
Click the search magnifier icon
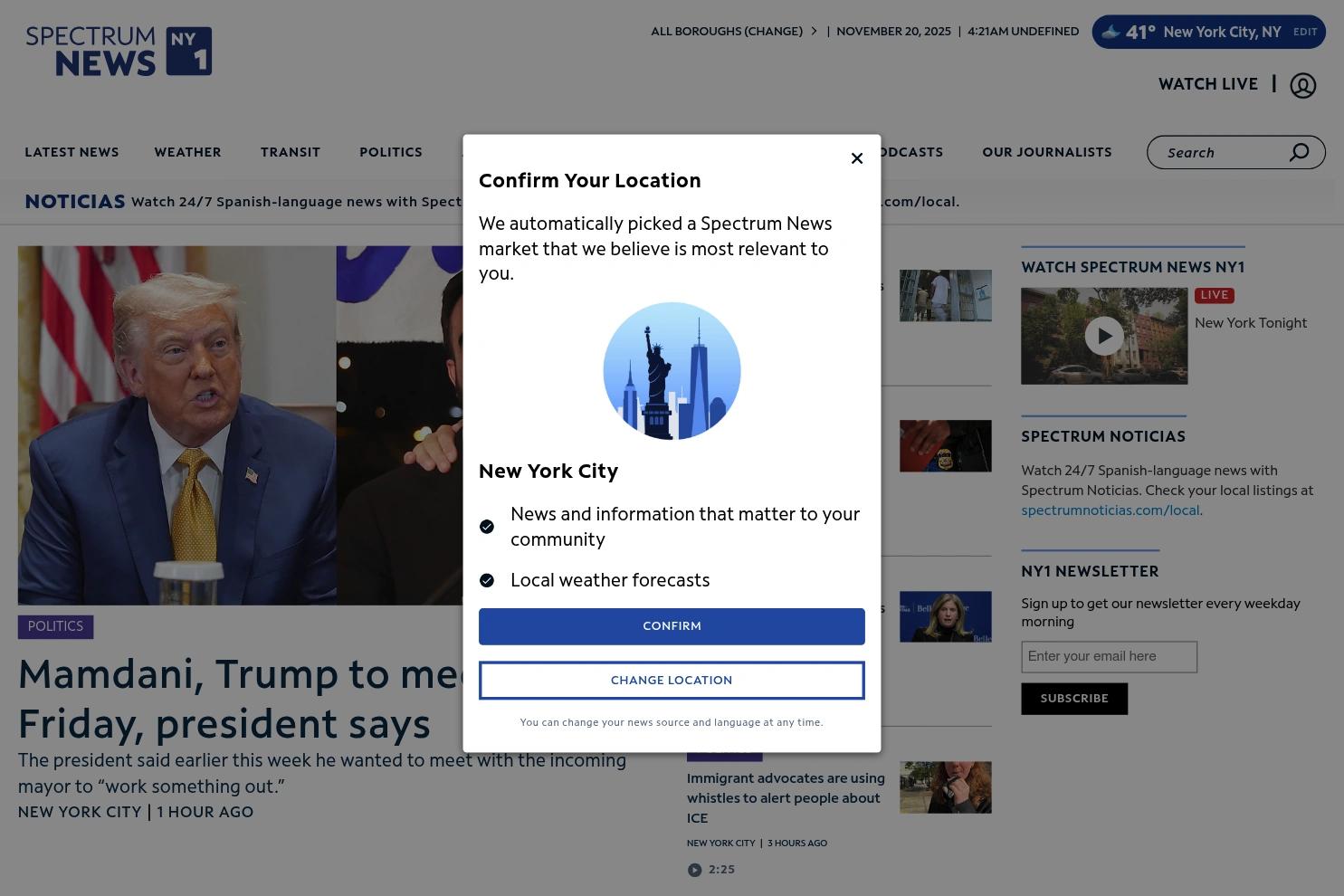click(x=1299, y=152)
